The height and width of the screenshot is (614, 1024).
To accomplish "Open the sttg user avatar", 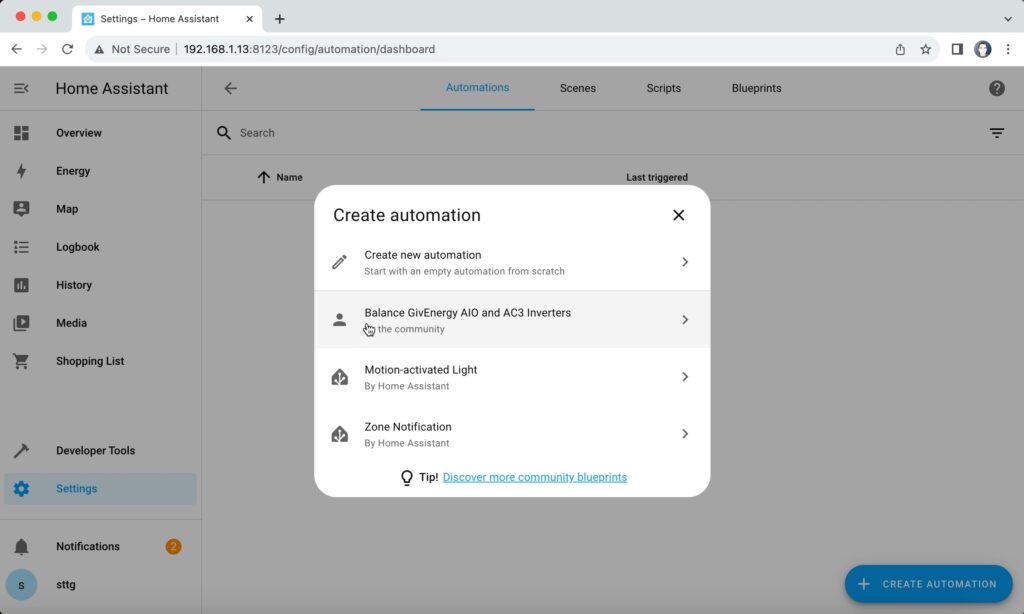I will (x=21, y=585).
